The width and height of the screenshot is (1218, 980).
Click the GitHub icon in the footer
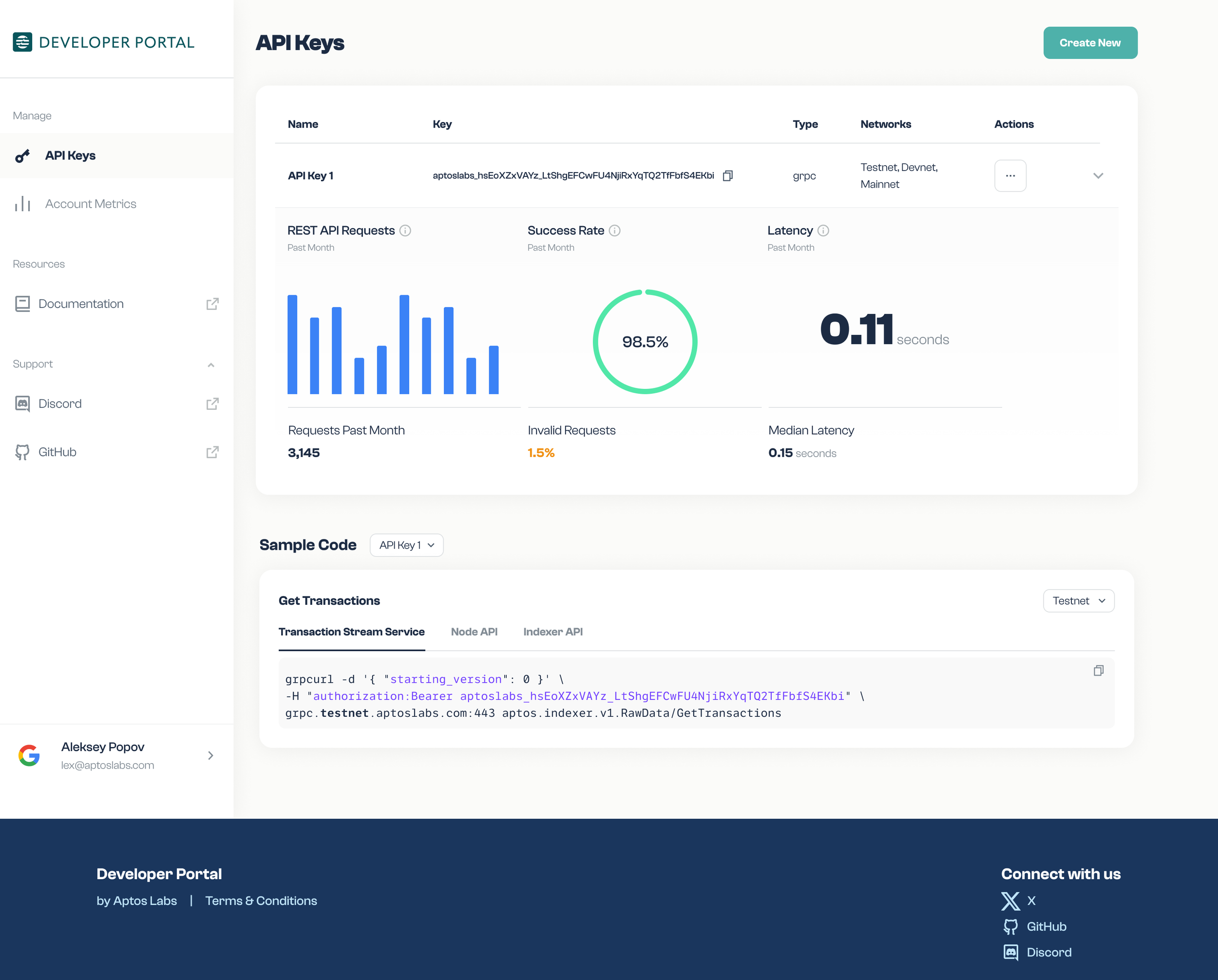point(1010,926)
